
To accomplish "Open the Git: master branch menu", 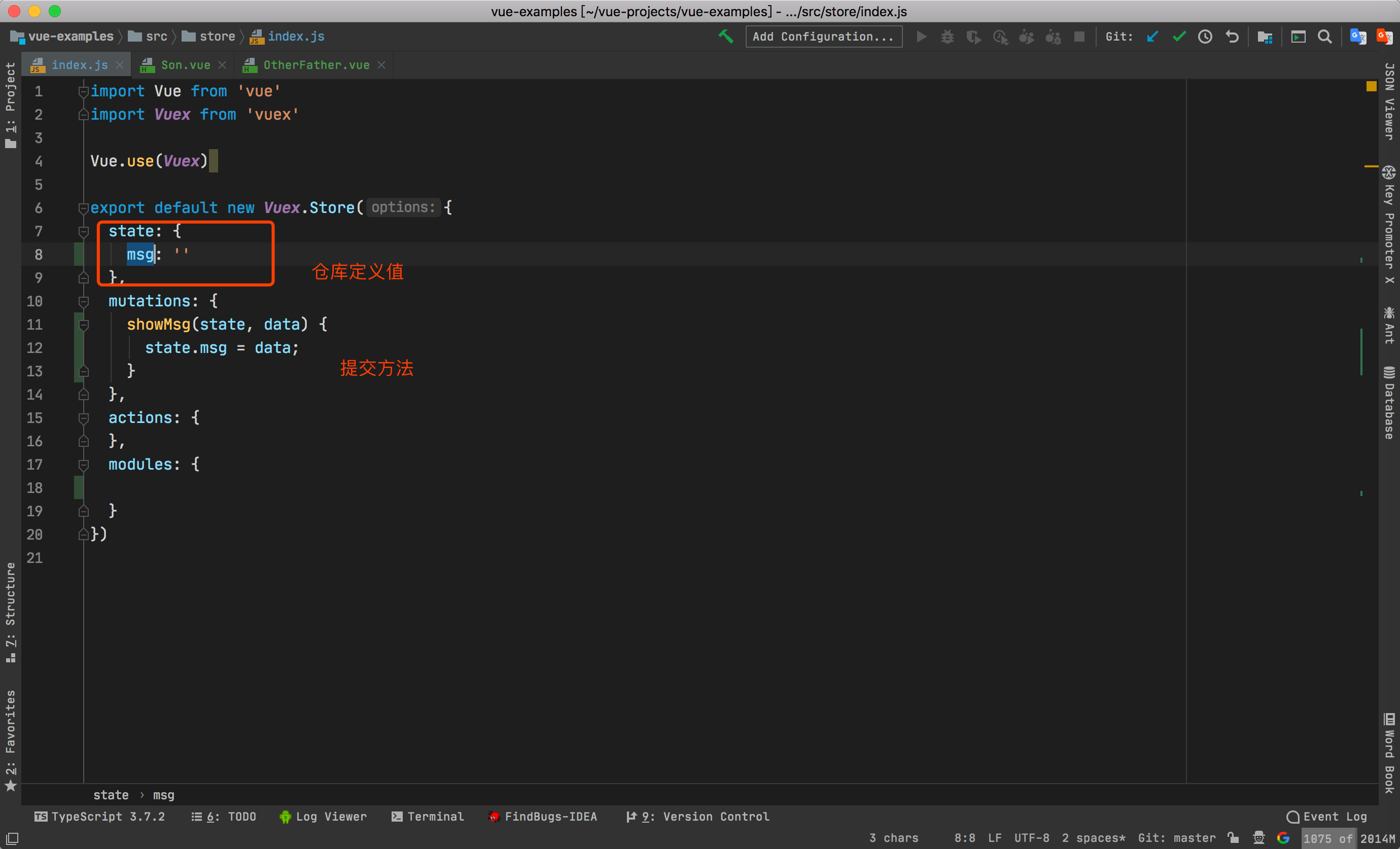I will (1177, 838).
